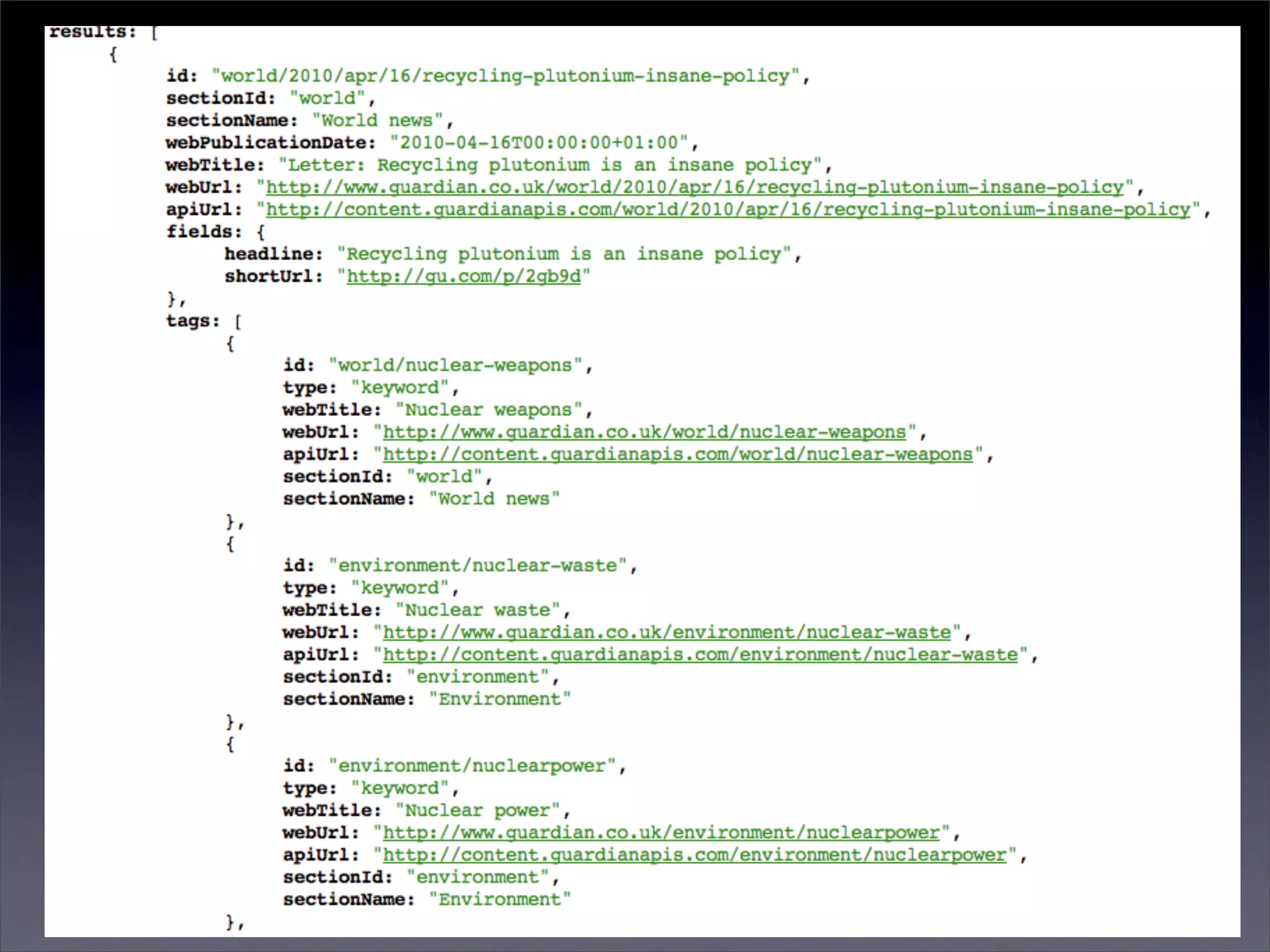This screenshot has height=952, width=1270.
Task: Open the guardian.co.uk nuclear-weapons webUrl link
Action: pos(644,432)
